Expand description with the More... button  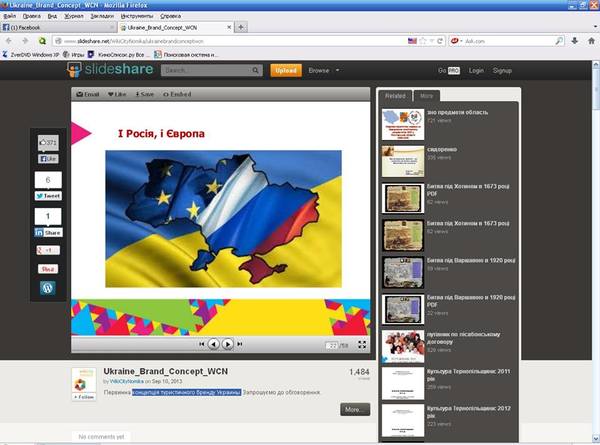[354, 410]
